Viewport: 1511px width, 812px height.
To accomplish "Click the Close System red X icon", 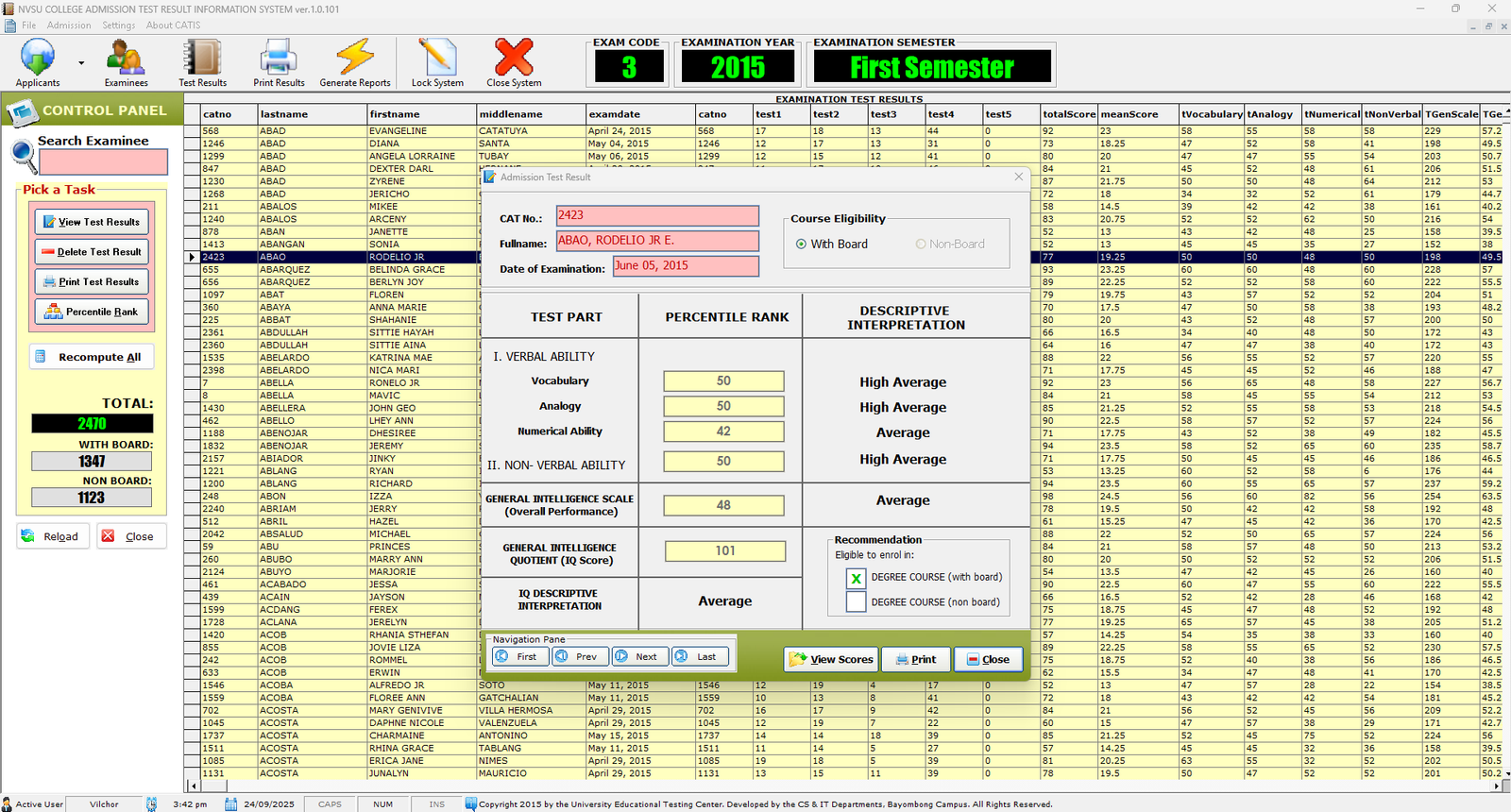I will pos(514,59).
